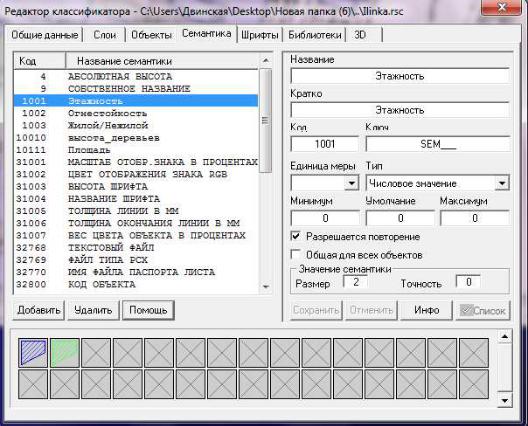528x426 pixels.
Task: Click the semantics list scrollbar thumb
Action: coord(266,121)
